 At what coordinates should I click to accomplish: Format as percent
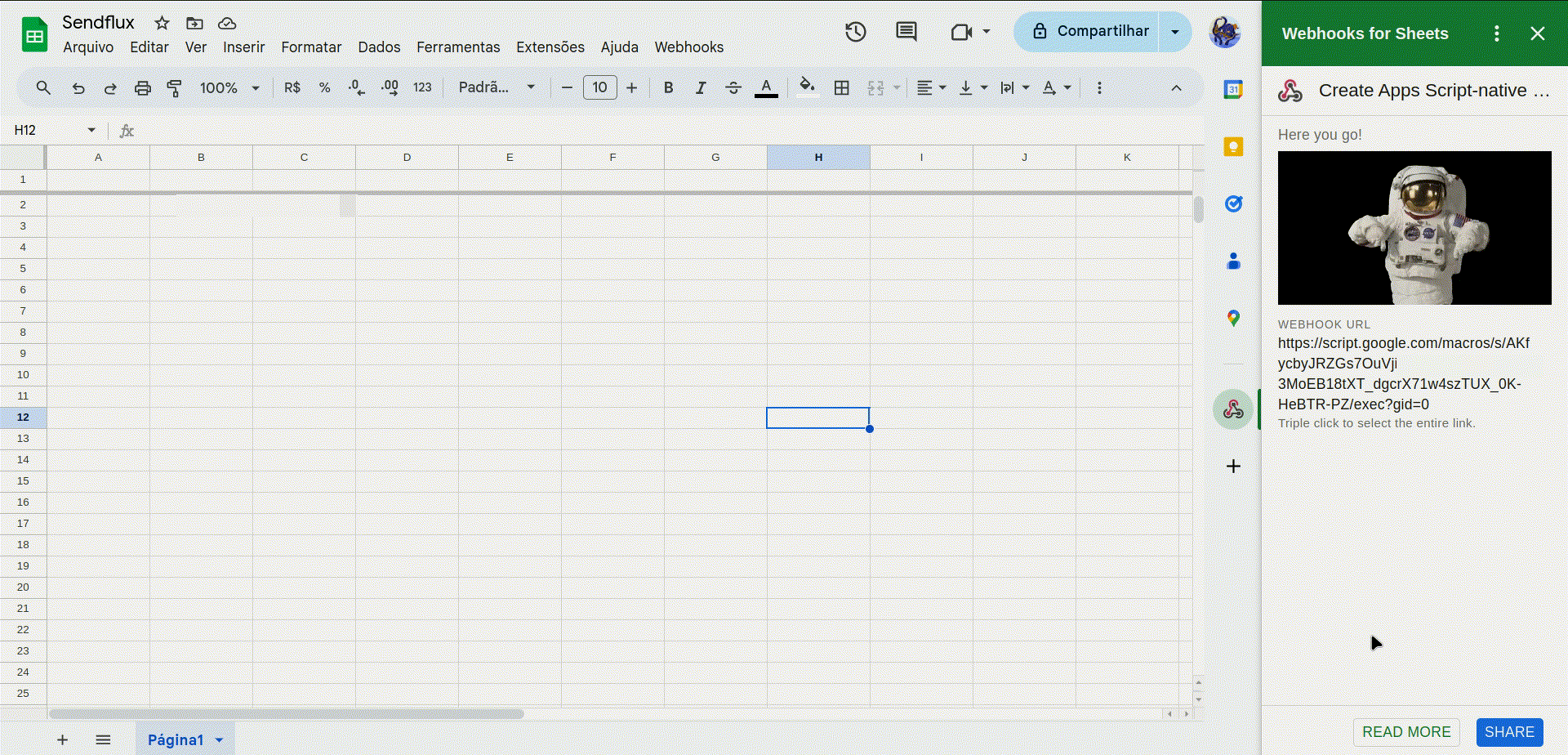(x=325, y=87)
